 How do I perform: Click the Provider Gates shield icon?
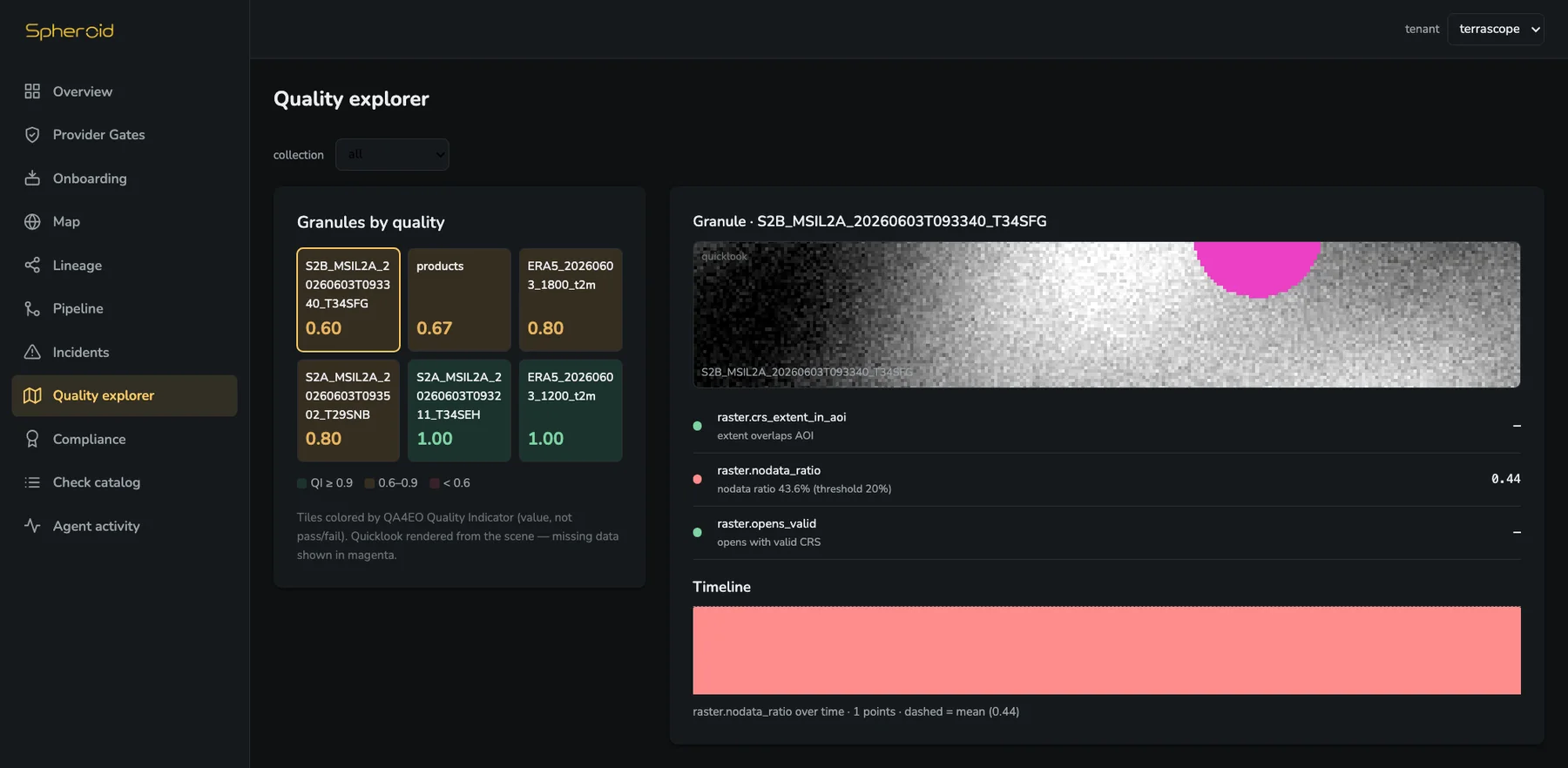32,135
